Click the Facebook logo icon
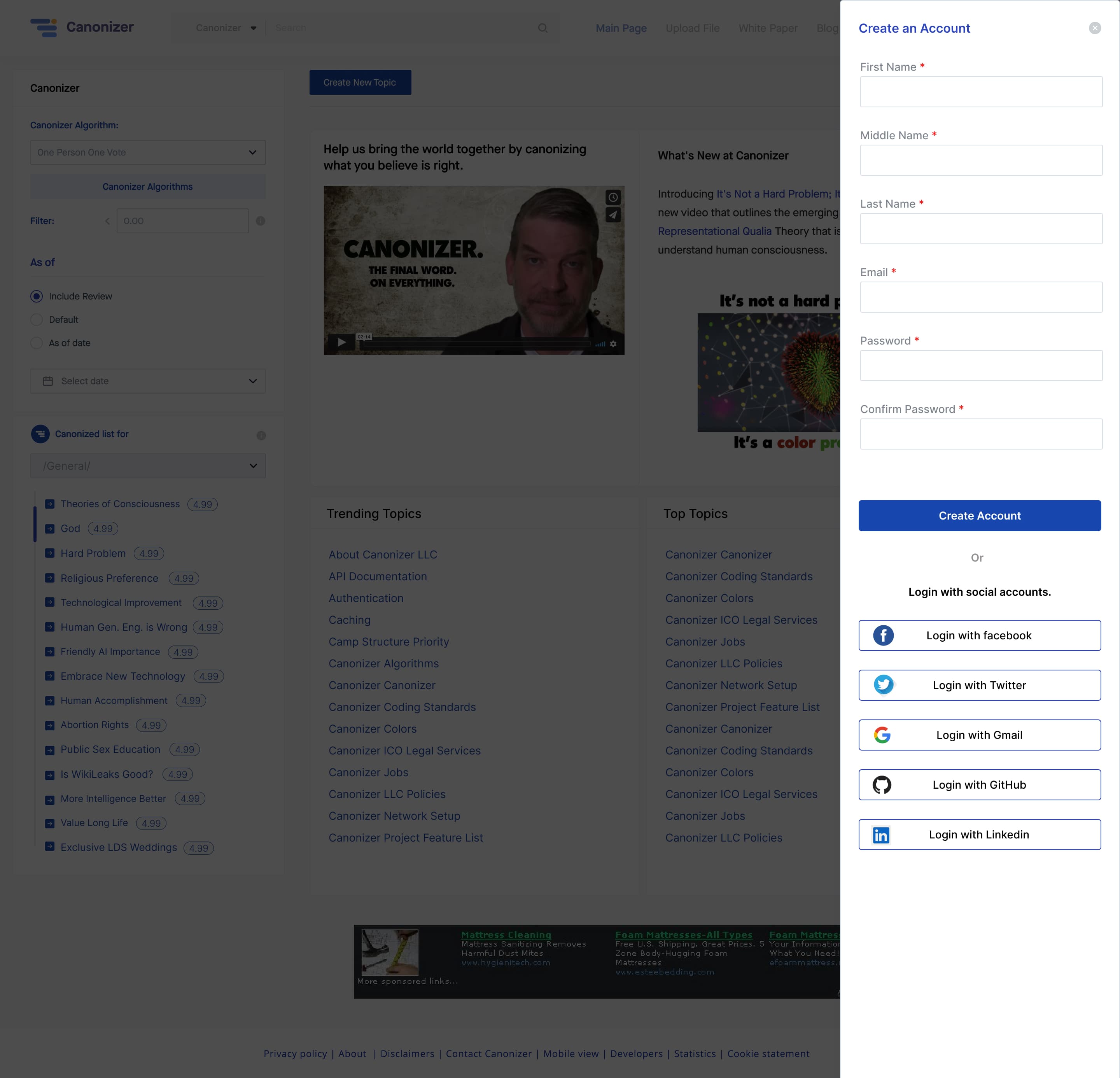The height and width of the screenshot is (1078, 1120). 883,635
